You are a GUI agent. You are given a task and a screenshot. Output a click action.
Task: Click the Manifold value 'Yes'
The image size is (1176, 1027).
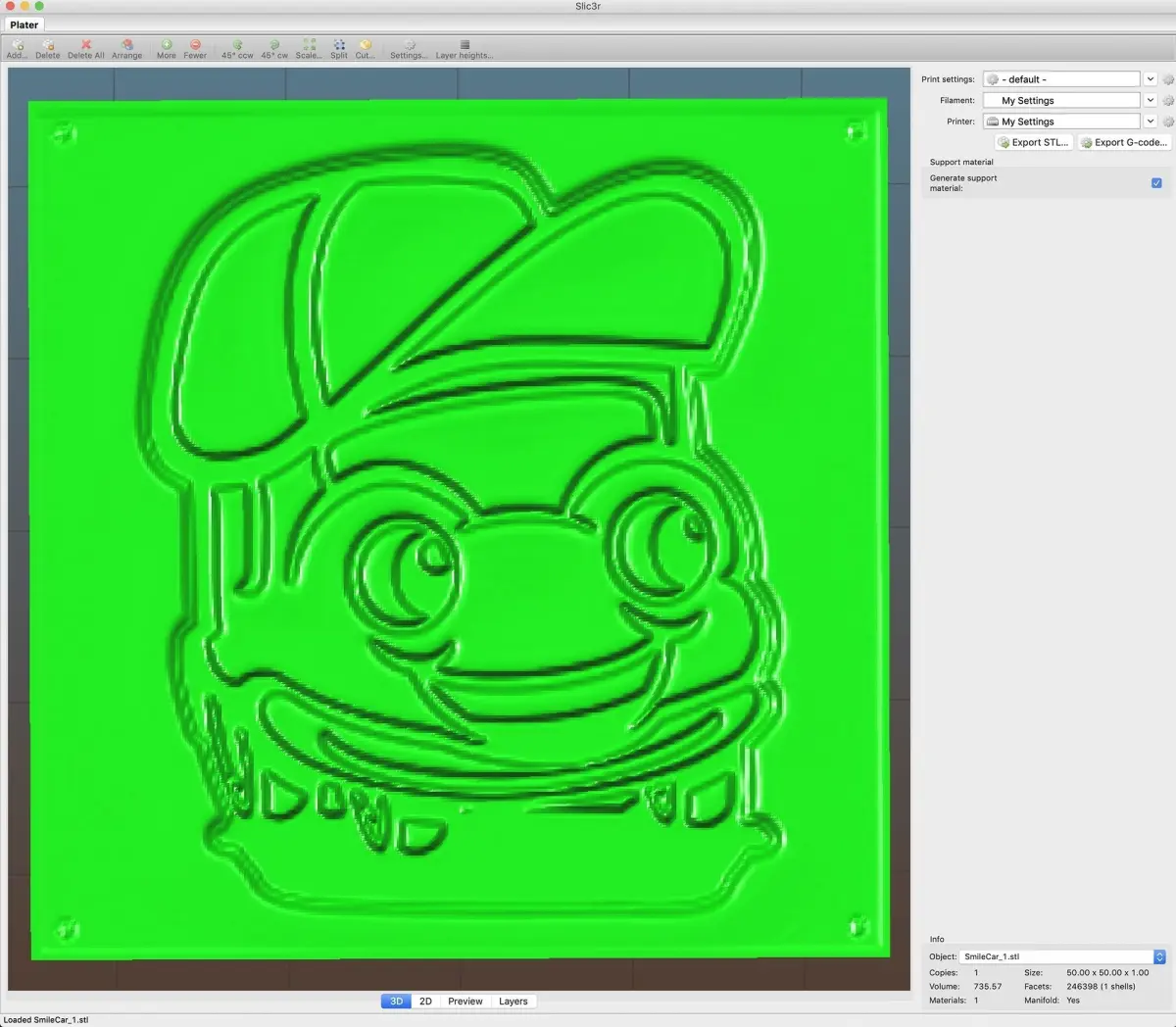pos(1073,1001)
